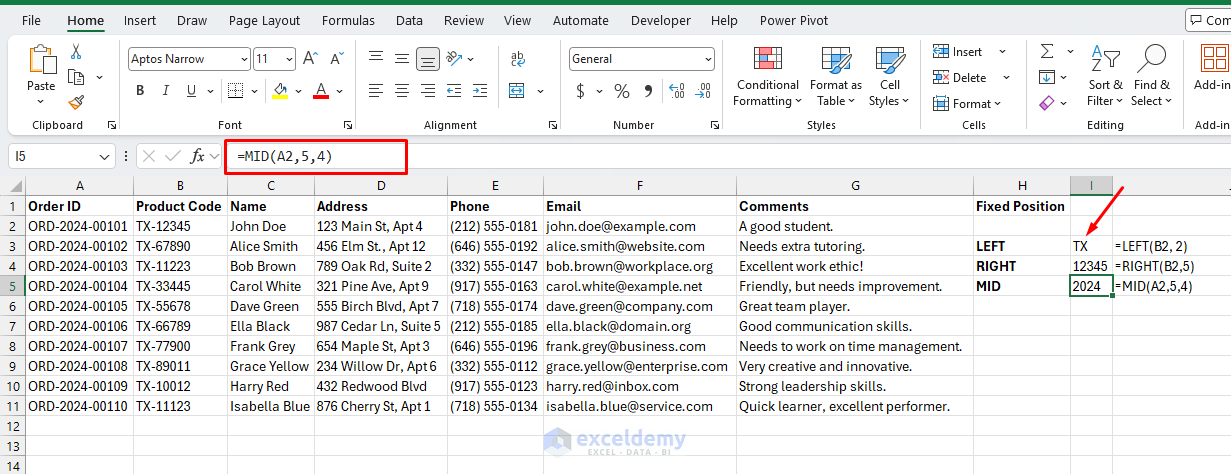Select cell containing Grace Yellow

270,366
